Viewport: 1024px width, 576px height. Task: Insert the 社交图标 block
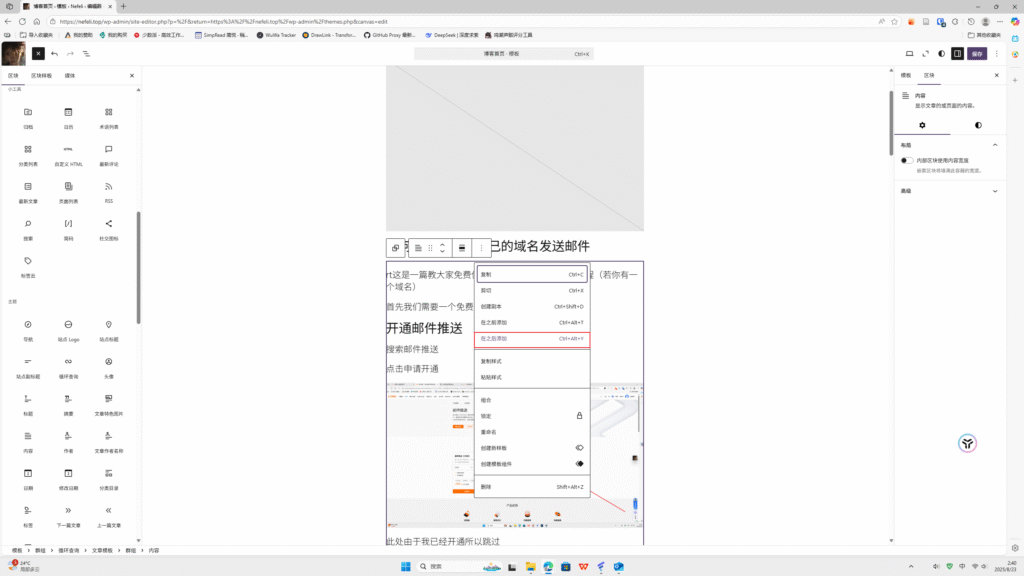pyautogui.click(x=108, y=229)
